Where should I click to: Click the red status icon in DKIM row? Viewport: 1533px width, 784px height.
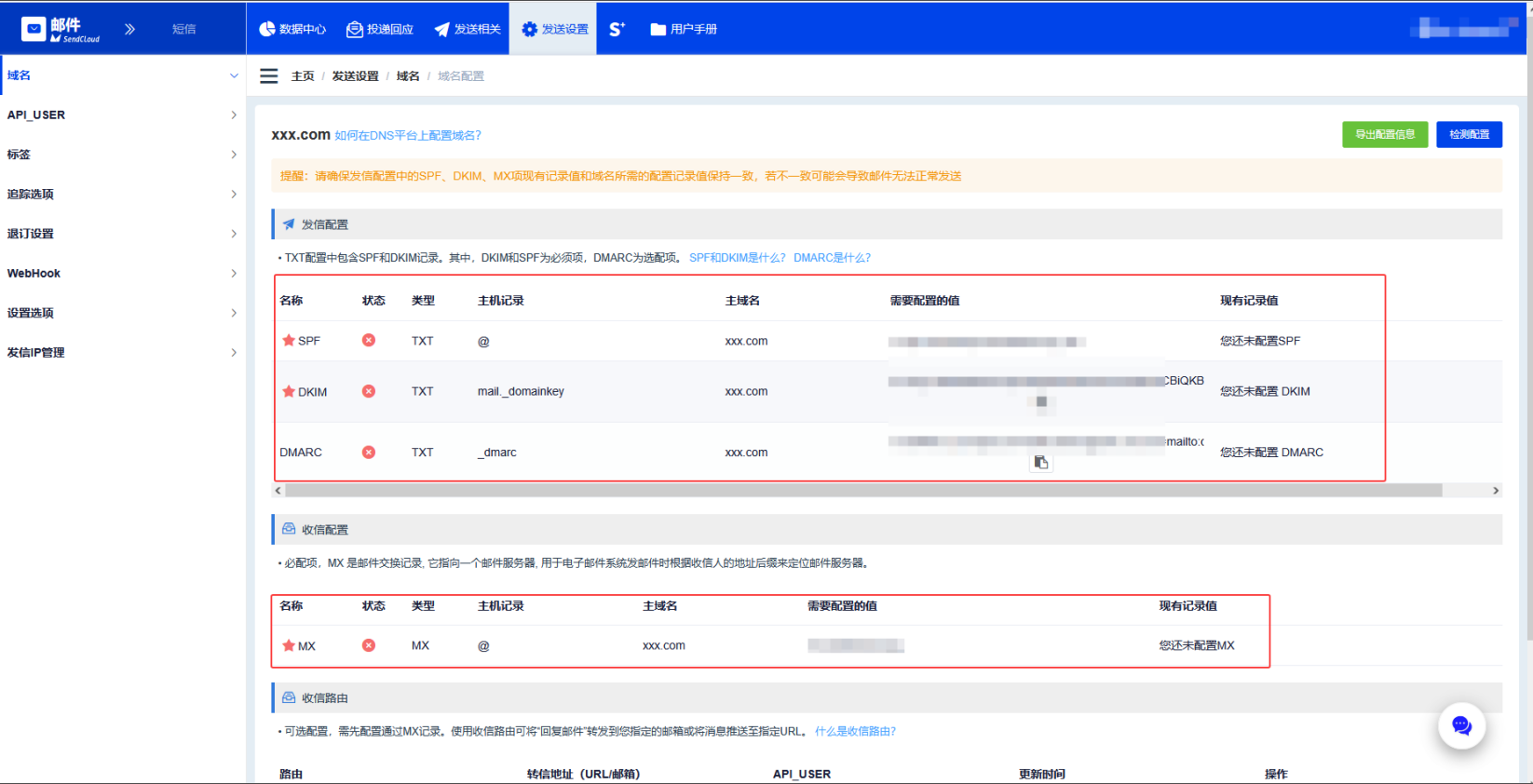369,391
